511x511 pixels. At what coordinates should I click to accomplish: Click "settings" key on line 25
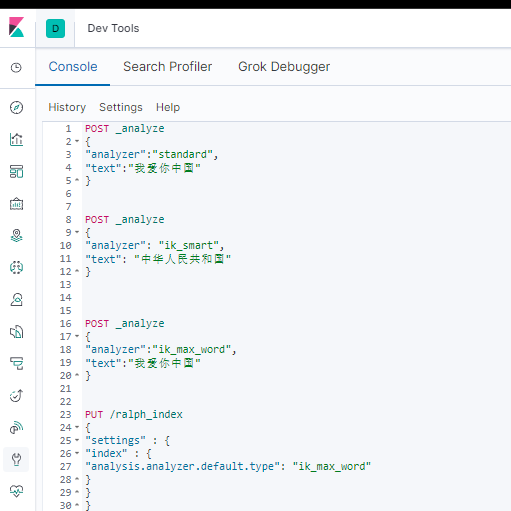pyautogui.click(x=115, y=441)
